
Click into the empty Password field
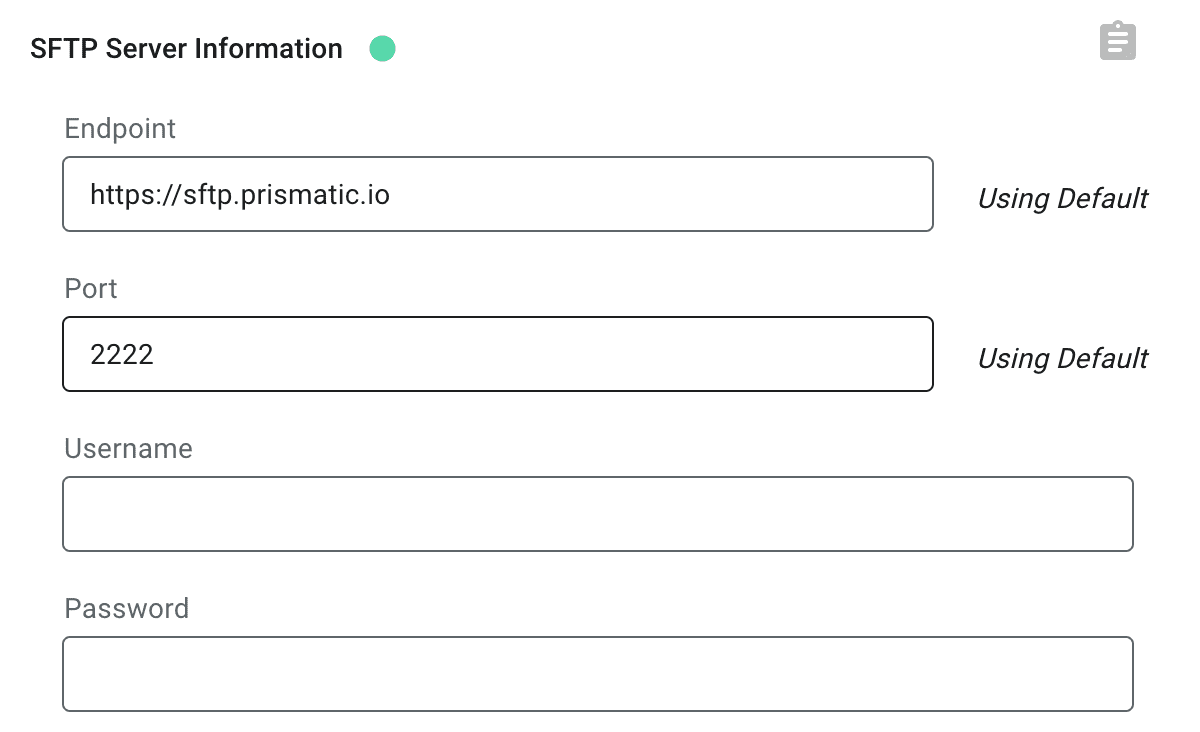pyautogui.click(x=597, y=674)
